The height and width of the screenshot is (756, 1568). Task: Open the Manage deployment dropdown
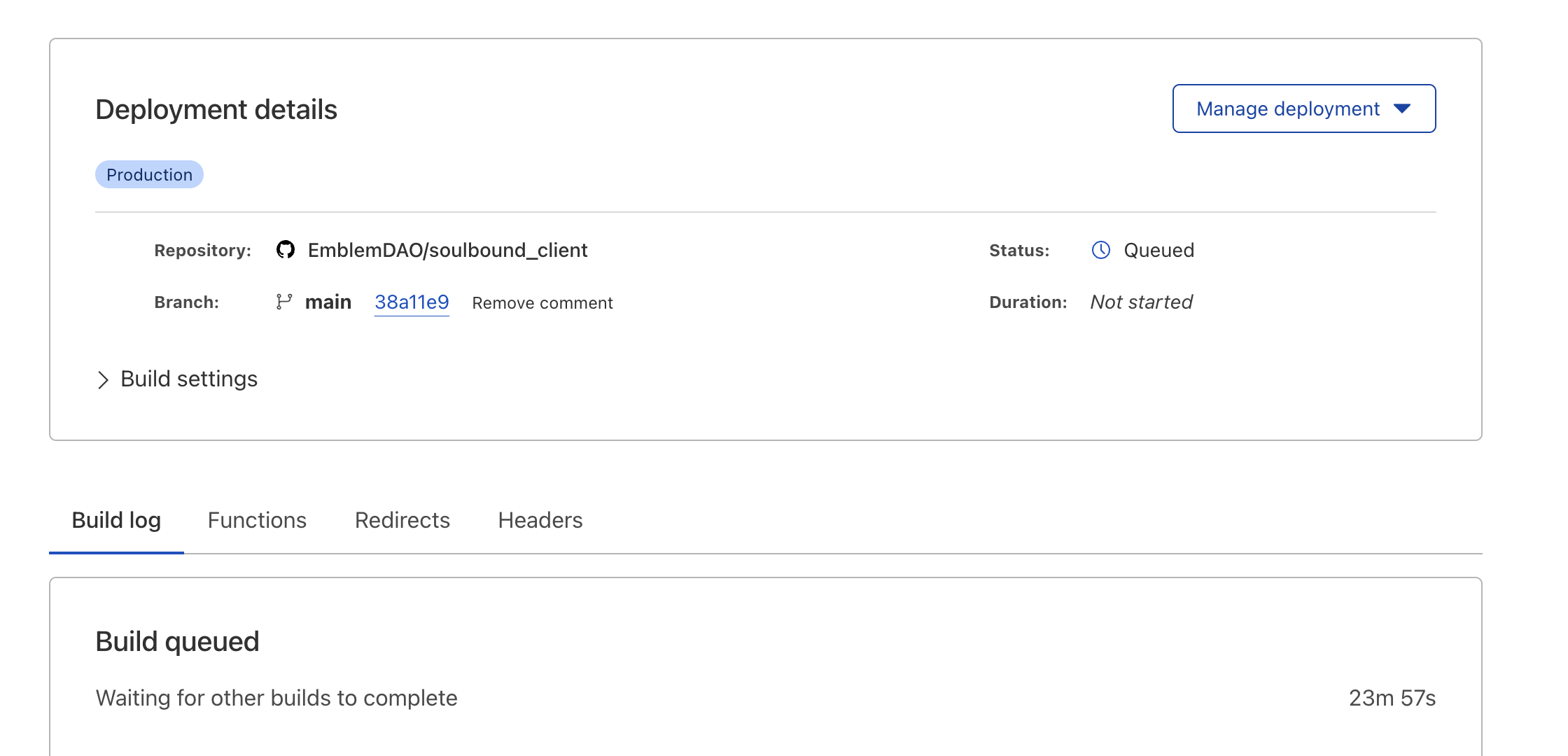(x=1303, y=108)
